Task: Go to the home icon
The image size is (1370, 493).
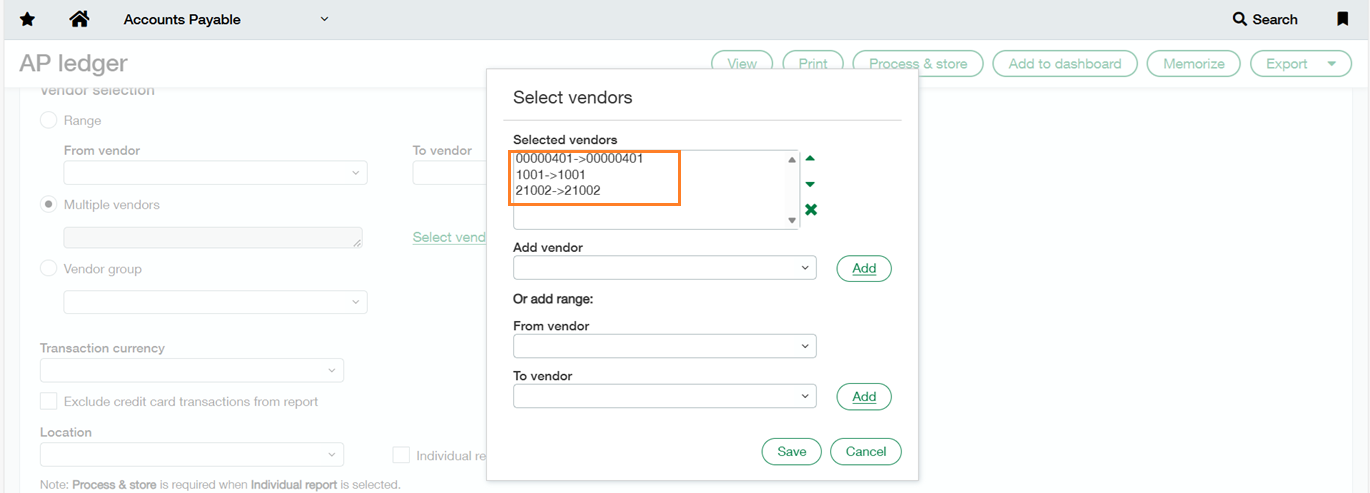Action: [x=80, y=19]
